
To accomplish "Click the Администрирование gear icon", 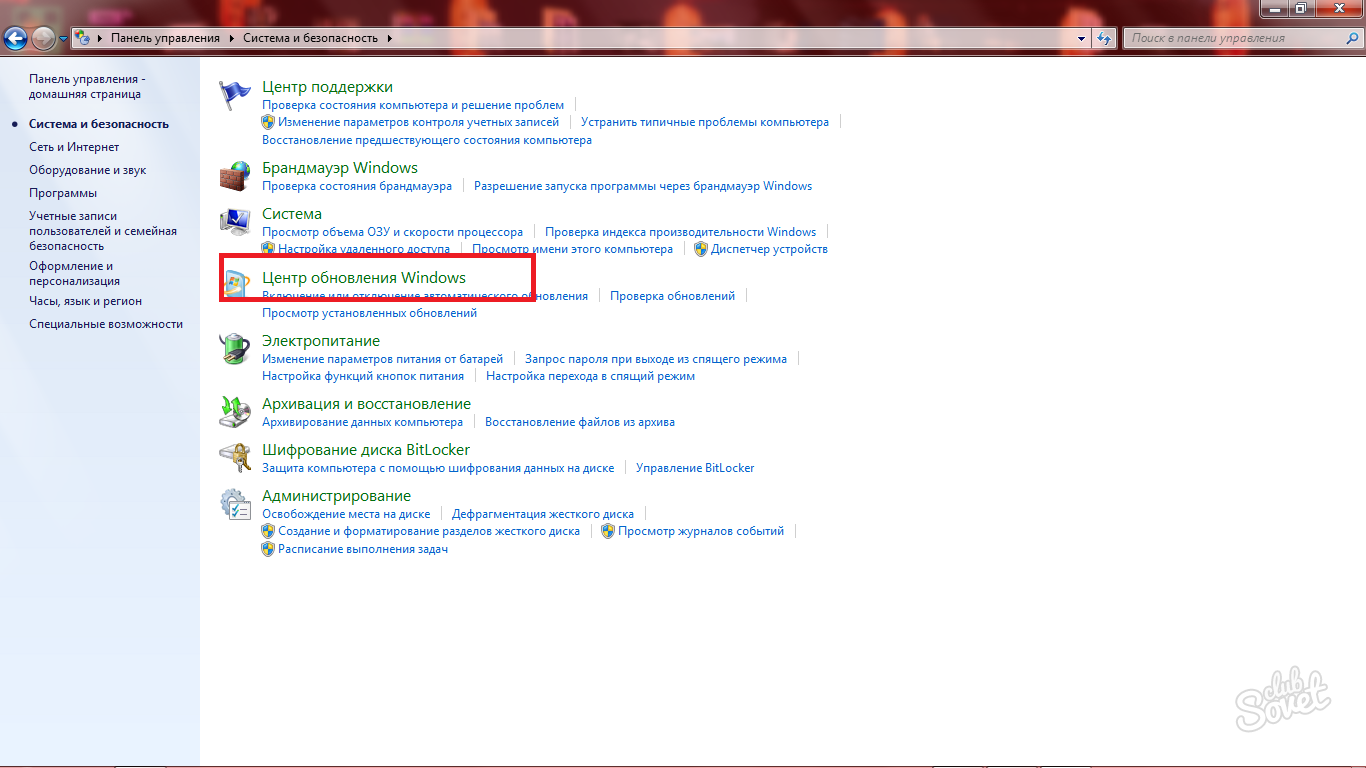I will coord(235,504).
